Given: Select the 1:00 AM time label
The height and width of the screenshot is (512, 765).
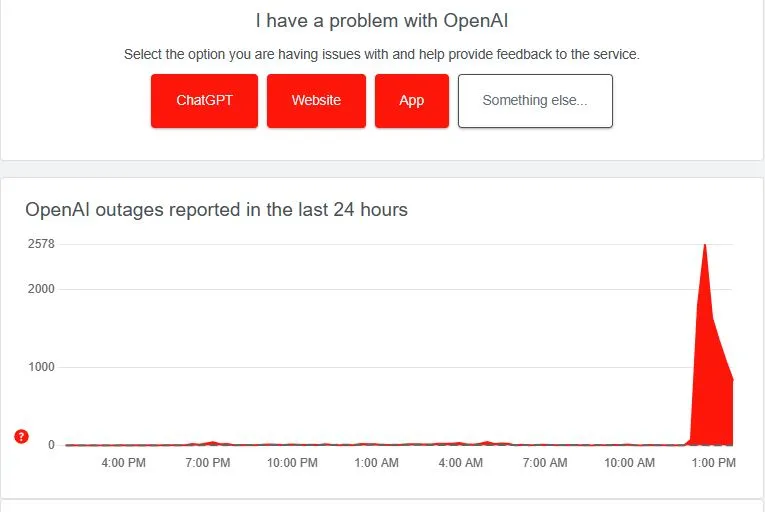Looking at the screenshot, I should (x=376, y=463).
